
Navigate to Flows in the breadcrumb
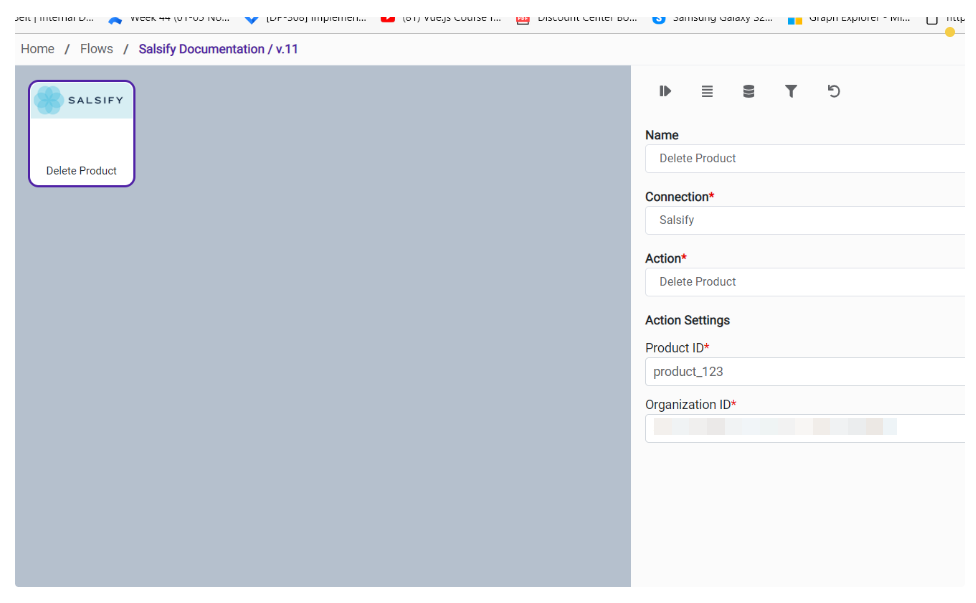click(x=97, y=49)
